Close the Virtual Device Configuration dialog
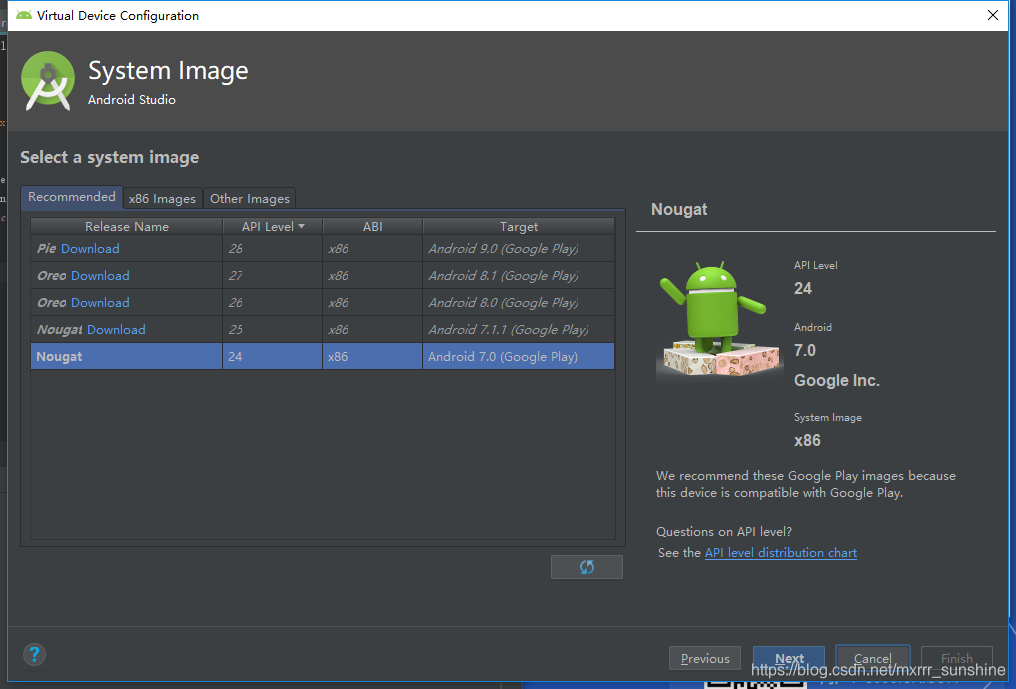This screenshot has width=1016, height=689. pyautogui.click(x=993, y=15)
